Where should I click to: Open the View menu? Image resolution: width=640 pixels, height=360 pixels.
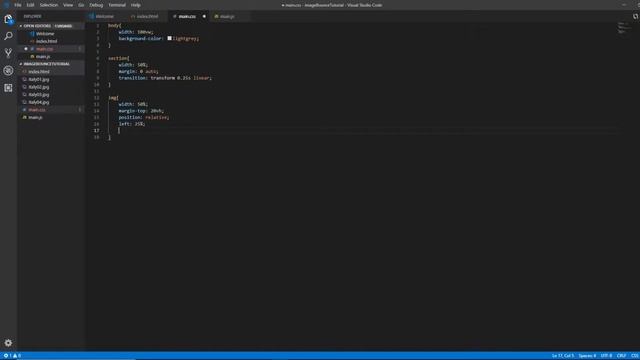[x=68, y=5]
